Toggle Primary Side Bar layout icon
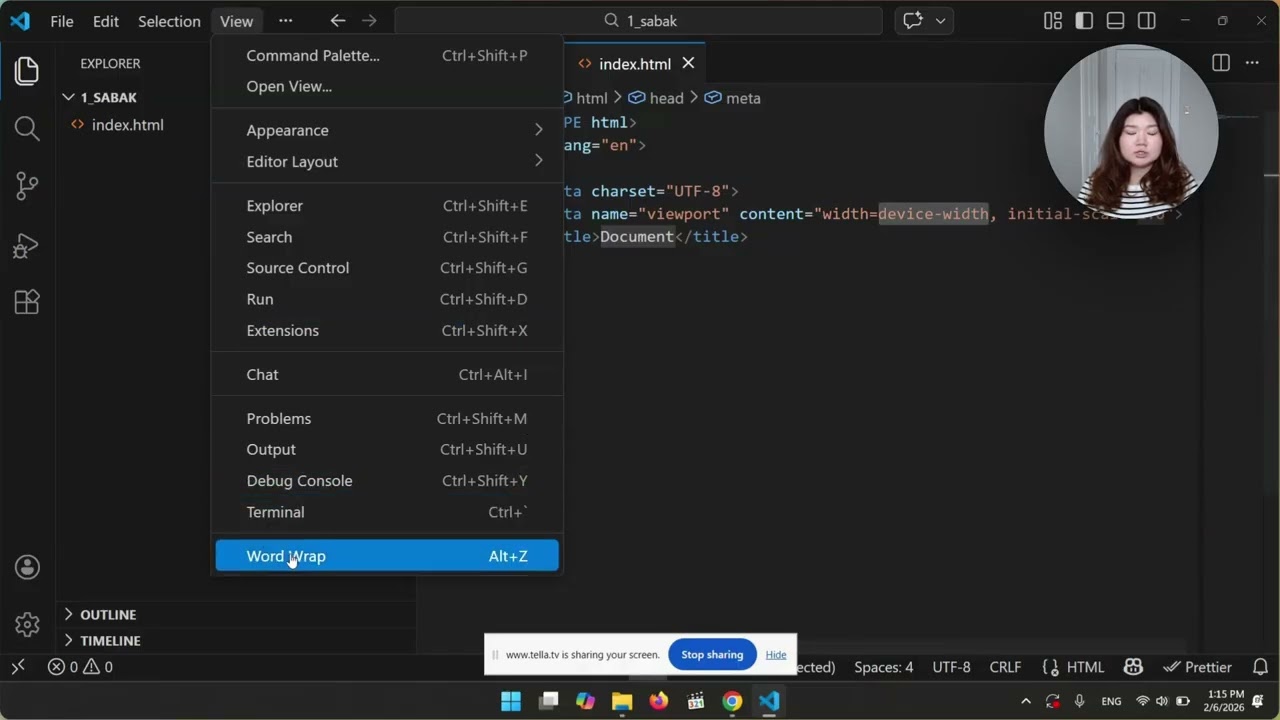Screen dimensions: 1280x720 [x=1084, y=21]
